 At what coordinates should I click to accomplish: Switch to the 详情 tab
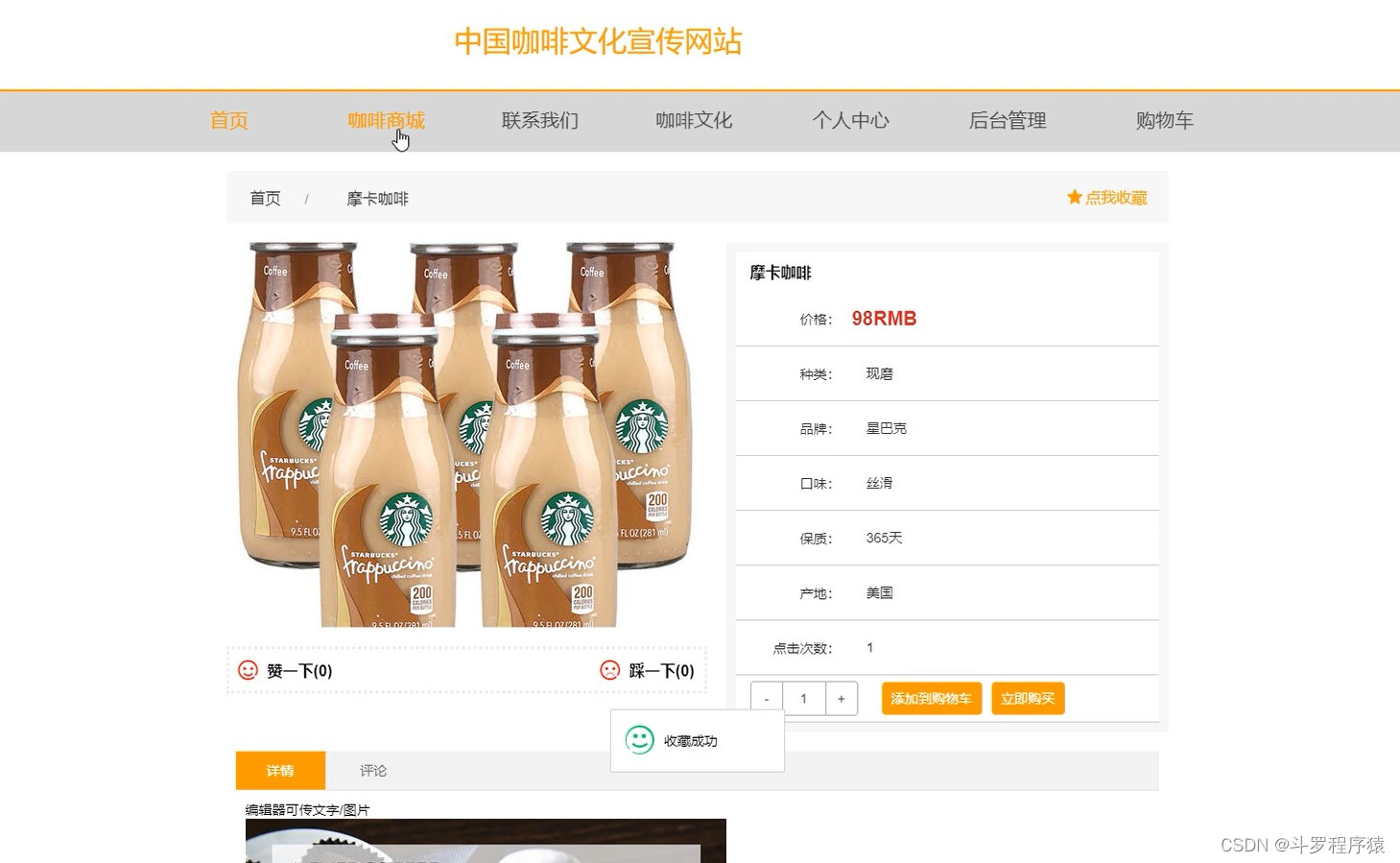click(x=280, y=771)
